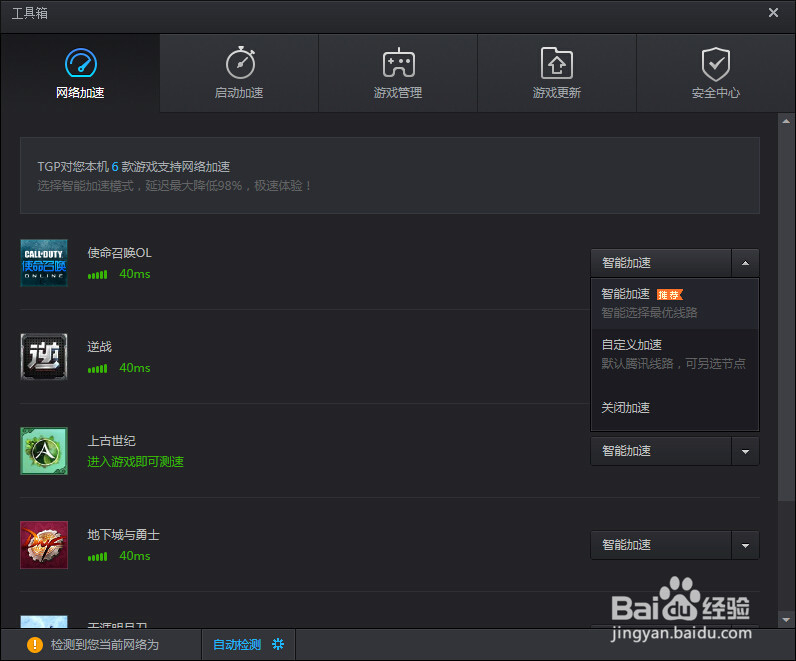Expand the 地下城与勇士 acceleration dropdown arrow
The image size is (796, 661).
coord(745,545)
